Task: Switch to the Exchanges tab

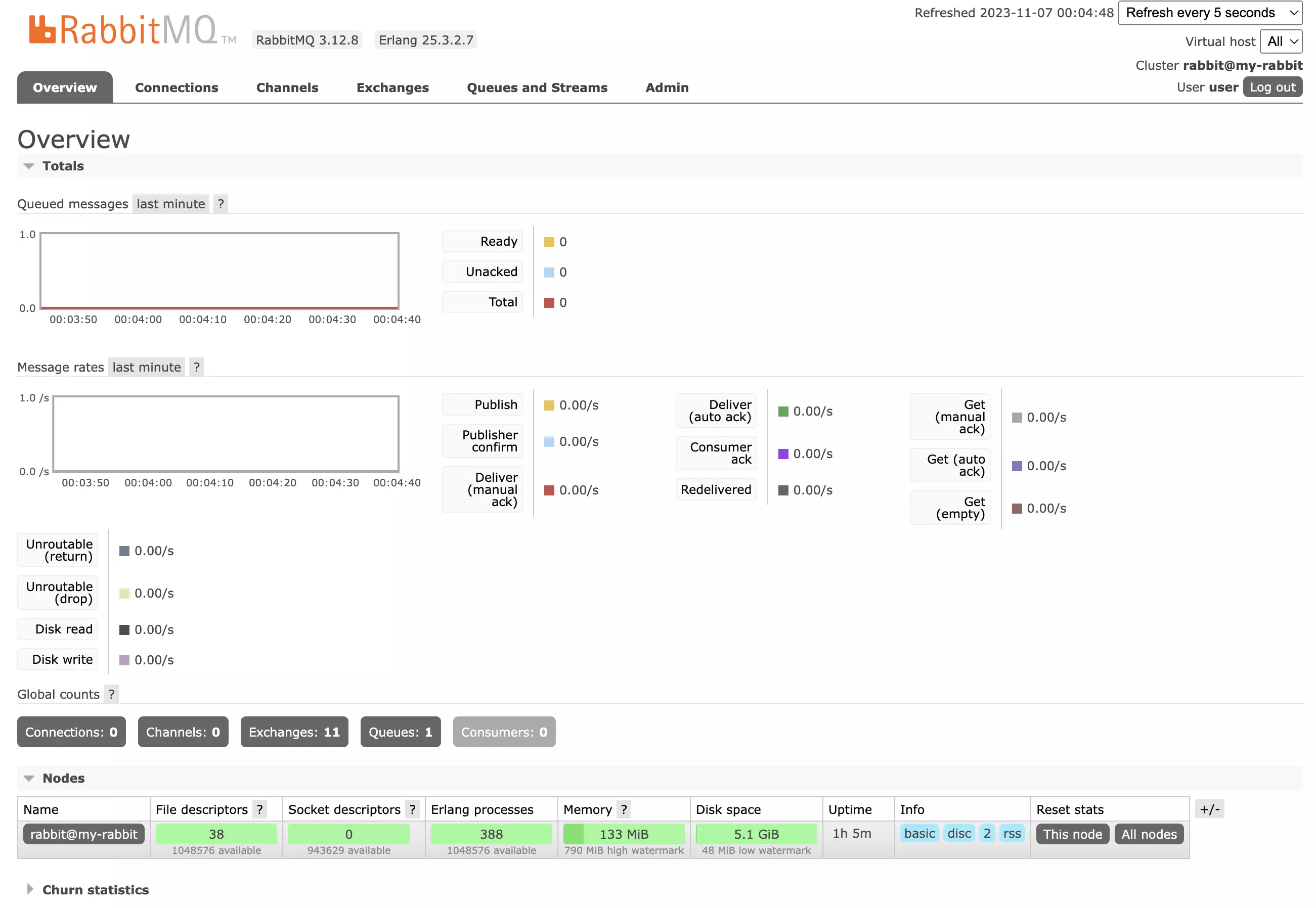Action: tap(393, 87)
